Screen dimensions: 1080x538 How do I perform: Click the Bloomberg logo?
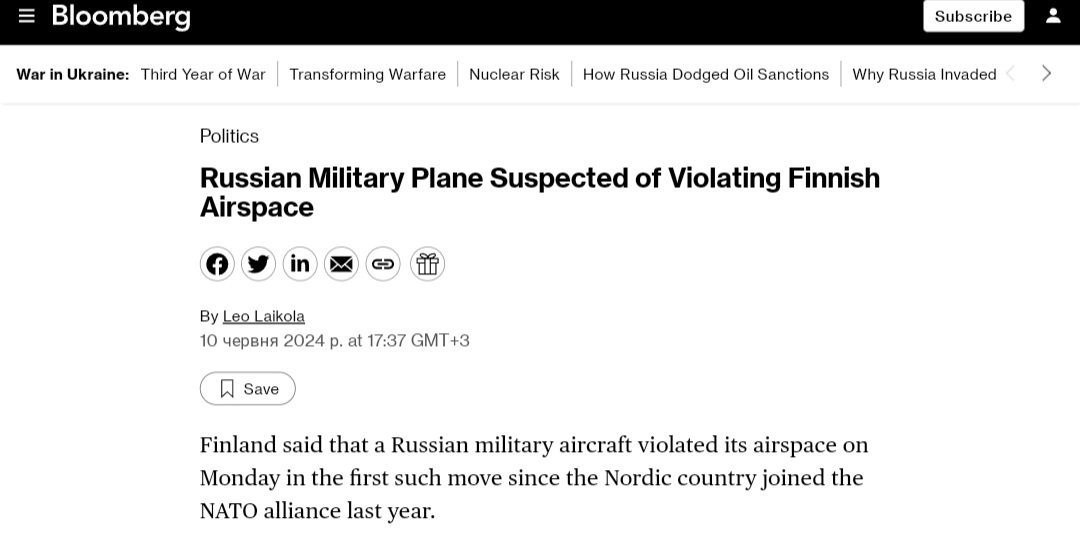121,16
